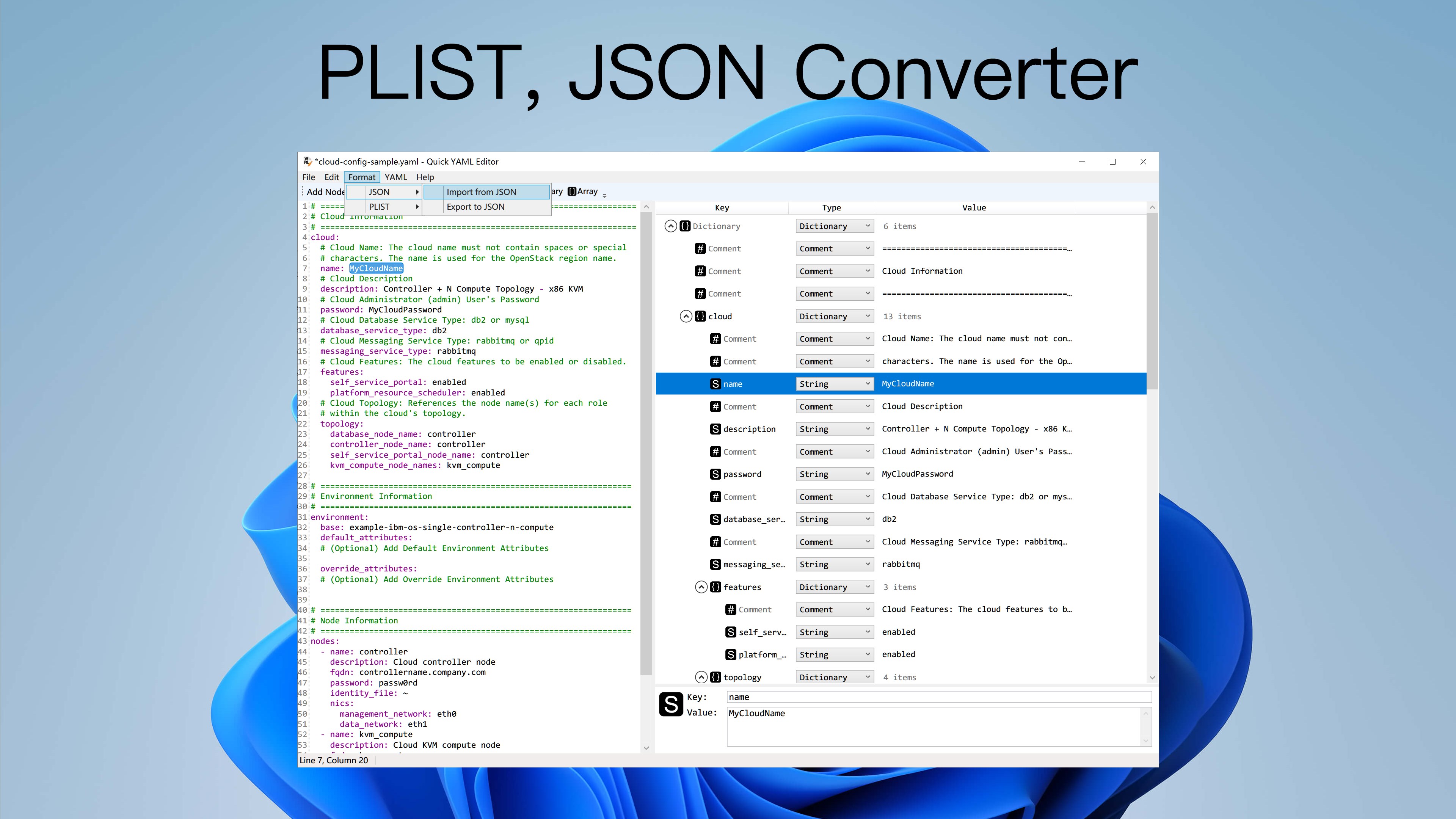
Task: Click the Array icon in the toolbar
Action: click(x=572, y=191)
